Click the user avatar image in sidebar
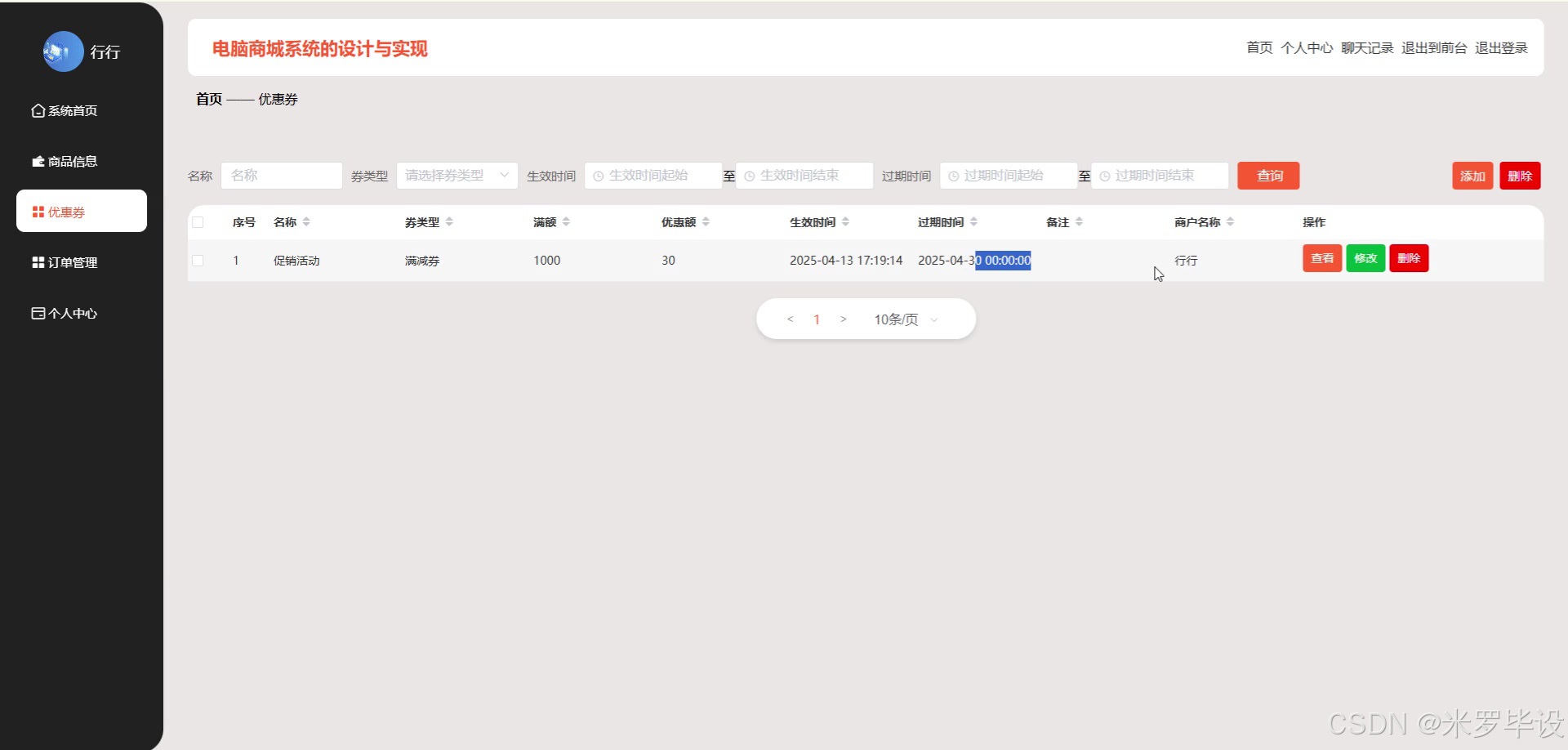Viewport: 1568px width, 750px height. tap(63, 51)
